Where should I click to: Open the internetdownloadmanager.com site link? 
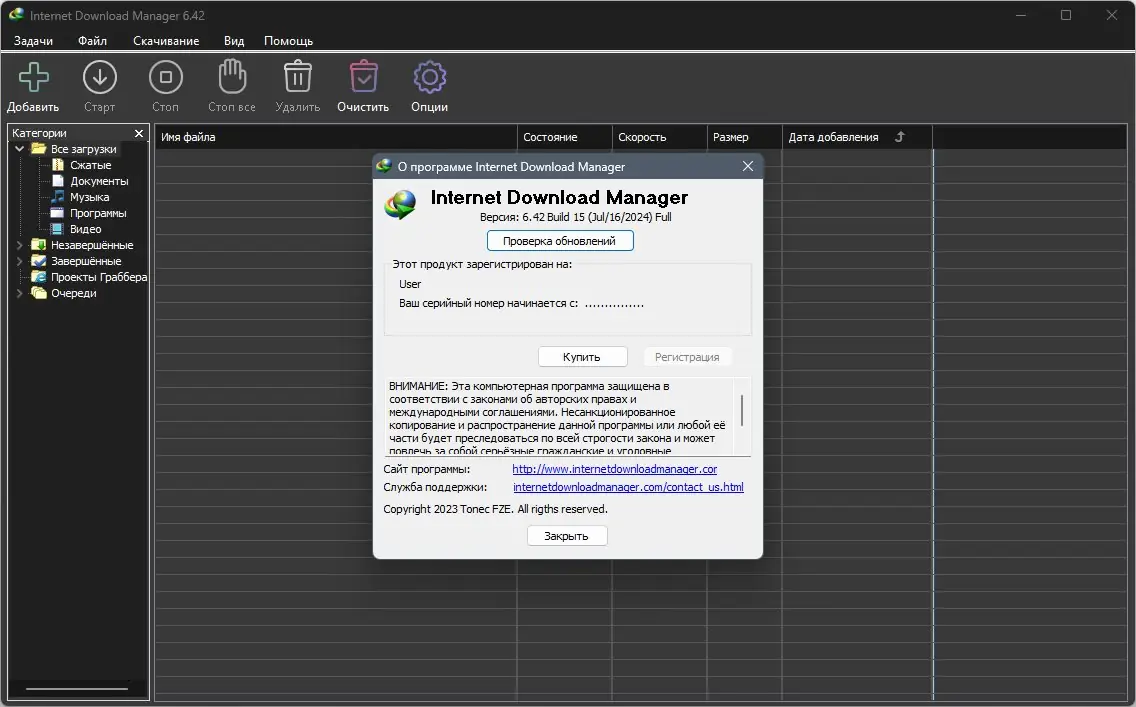point(614,469)
